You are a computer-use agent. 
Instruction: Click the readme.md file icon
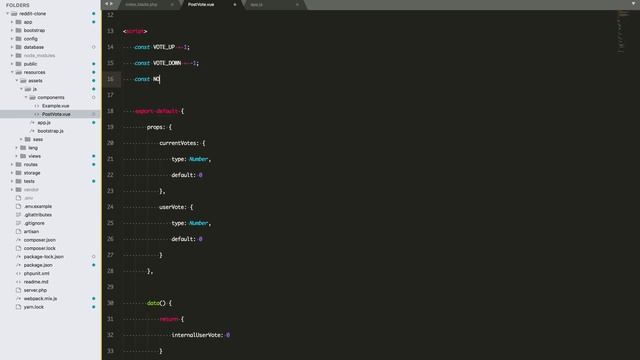[18, 282]
